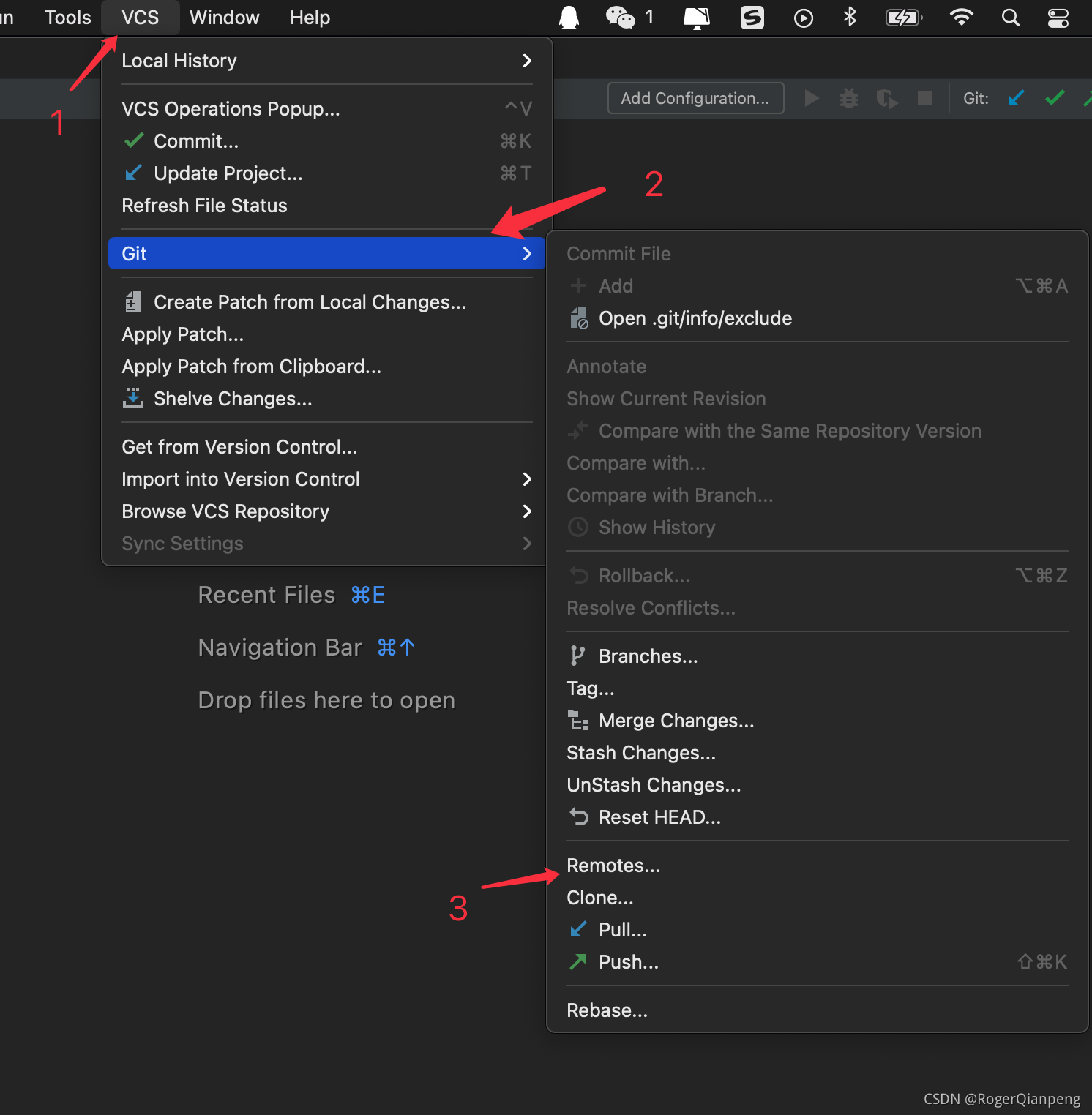Click the Debug bug icon in toolbar

click(x=849, y=98)
